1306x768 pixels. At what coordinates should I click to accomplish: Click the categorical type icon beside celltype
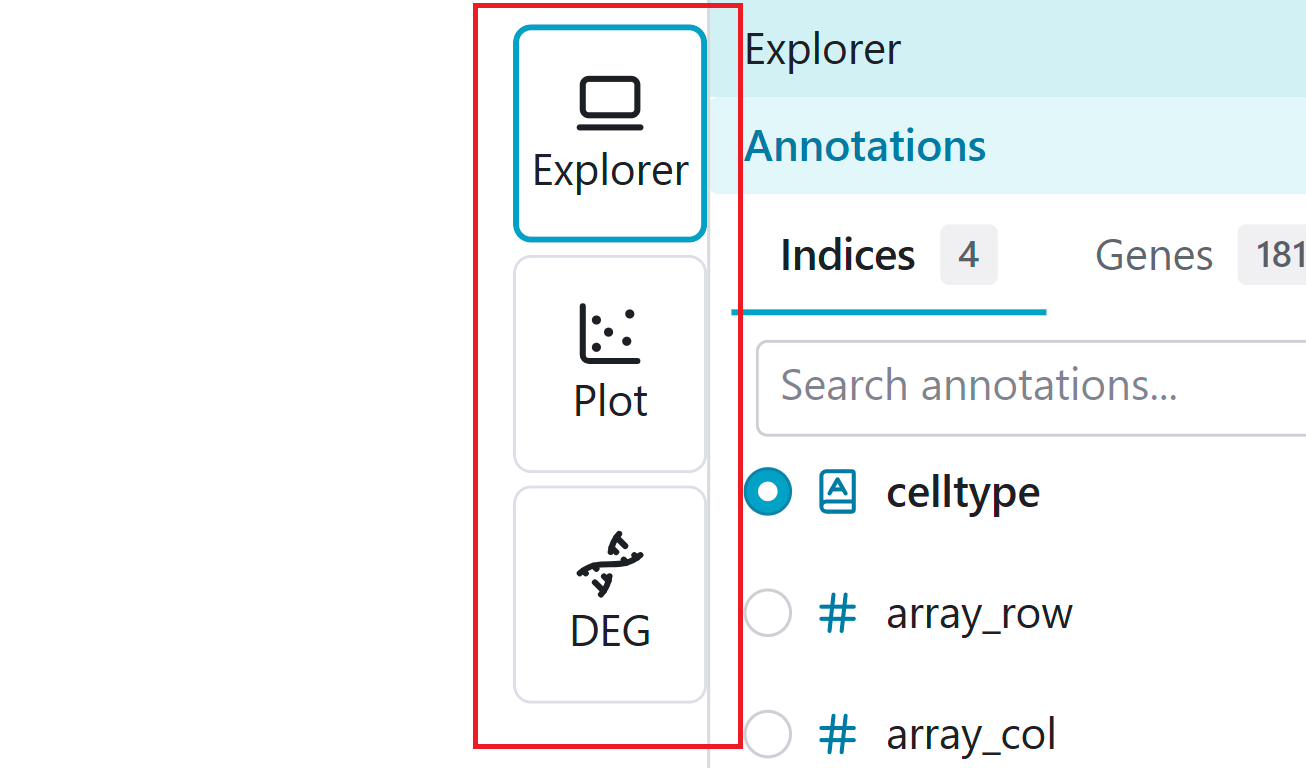[x=837, y=491]
